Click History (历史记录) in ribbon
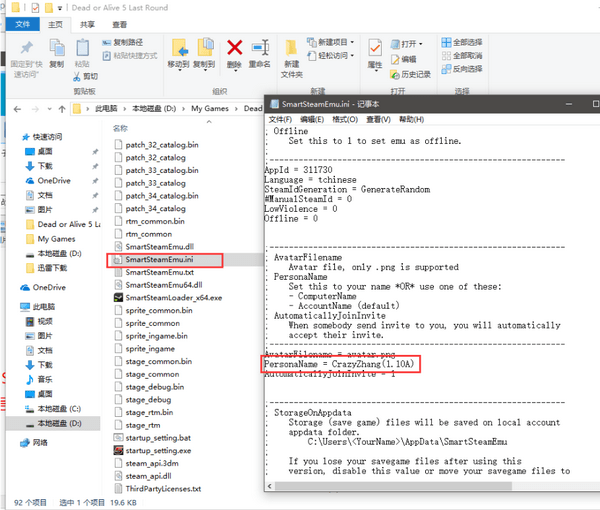 point(410,74)
